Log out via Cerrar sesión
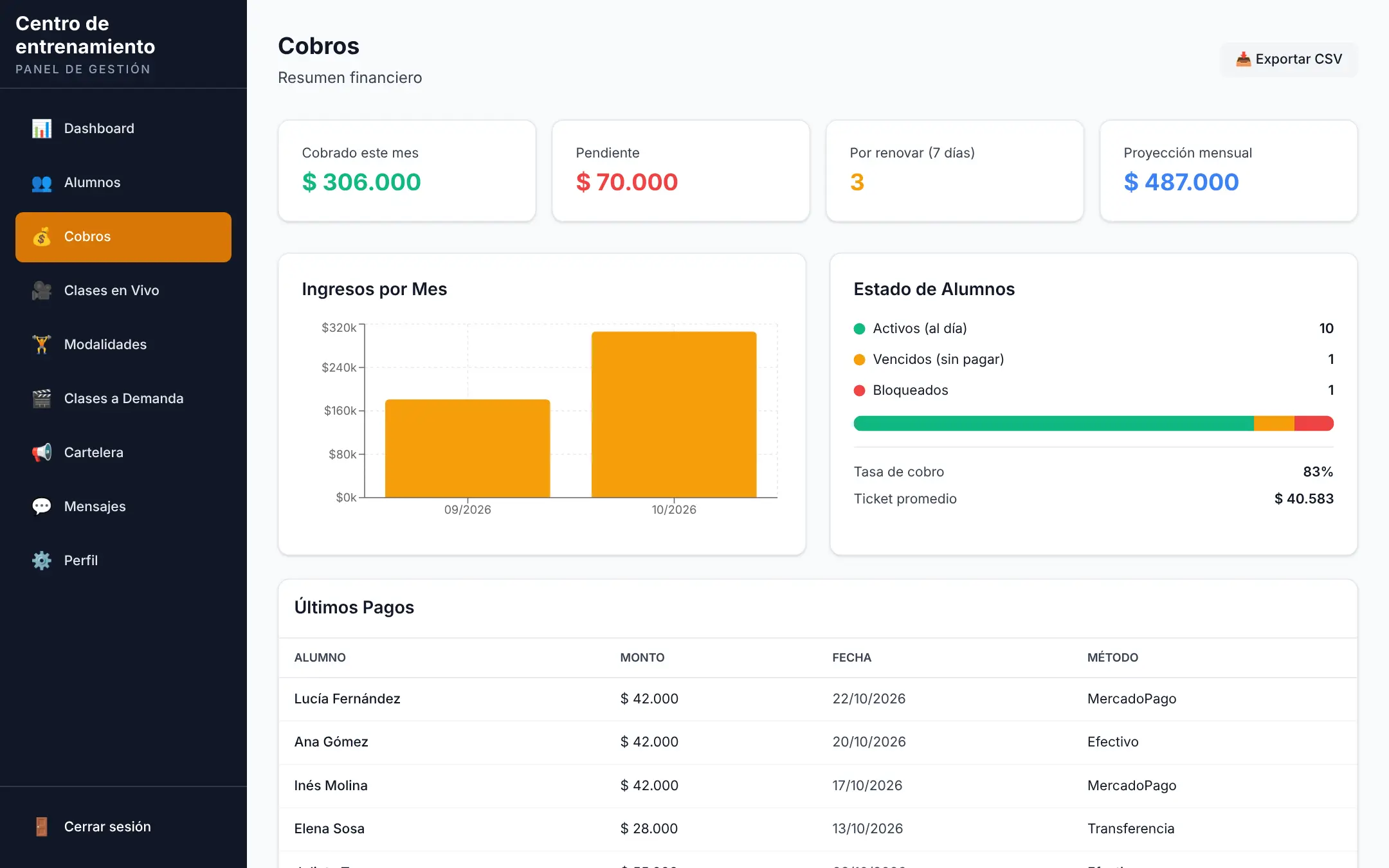 coord(123,827)
